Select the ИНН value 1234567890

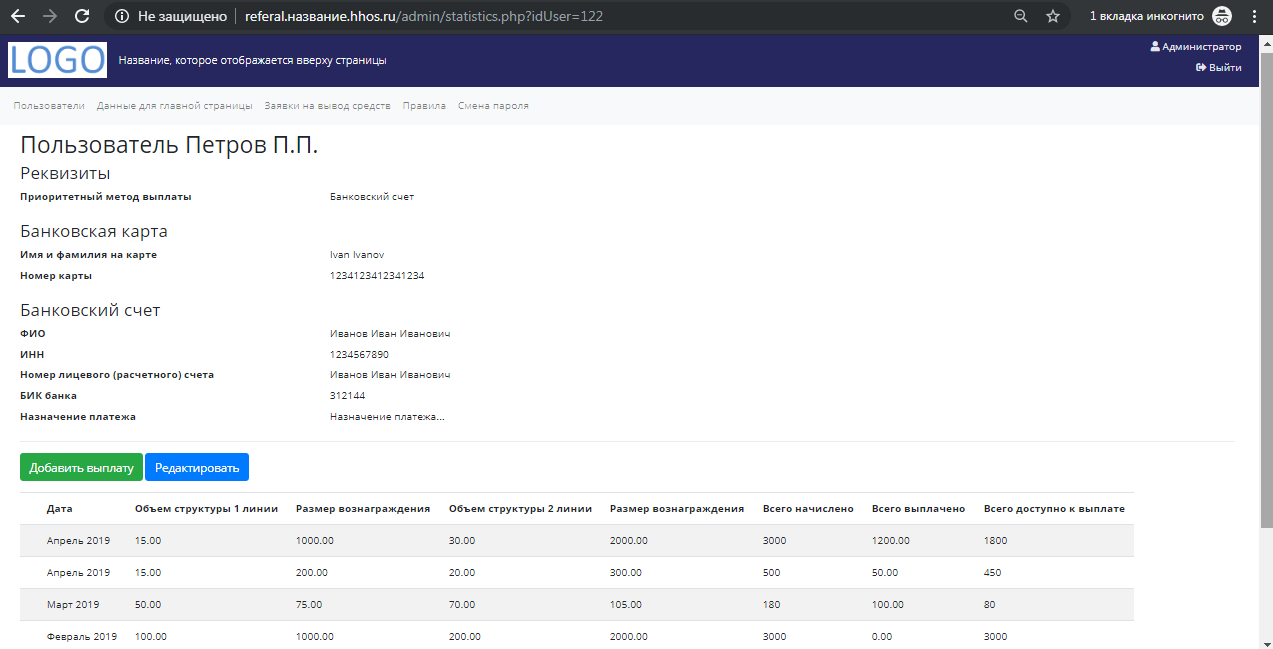[359, 355]
